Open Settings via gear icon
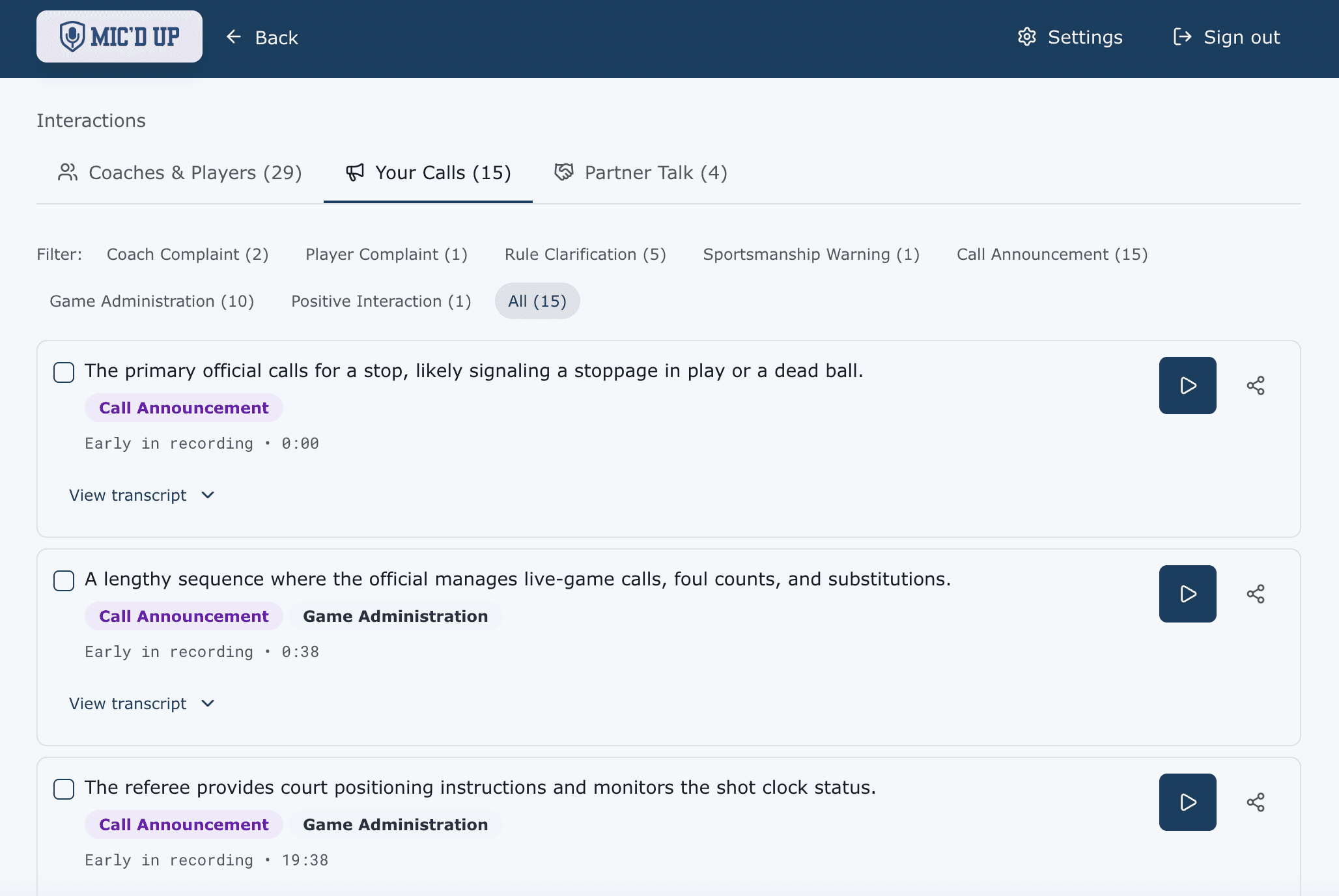 (1027, 37)
